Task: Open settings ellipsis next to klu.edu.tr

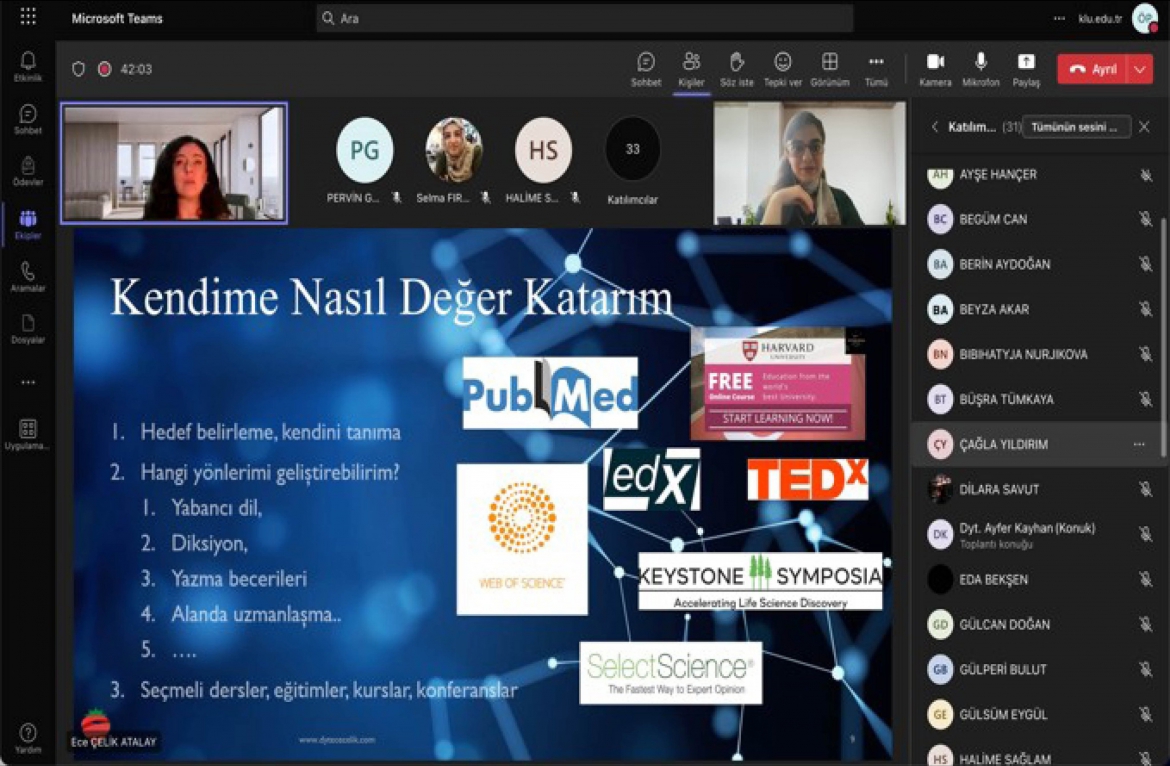Action: 1059,19
